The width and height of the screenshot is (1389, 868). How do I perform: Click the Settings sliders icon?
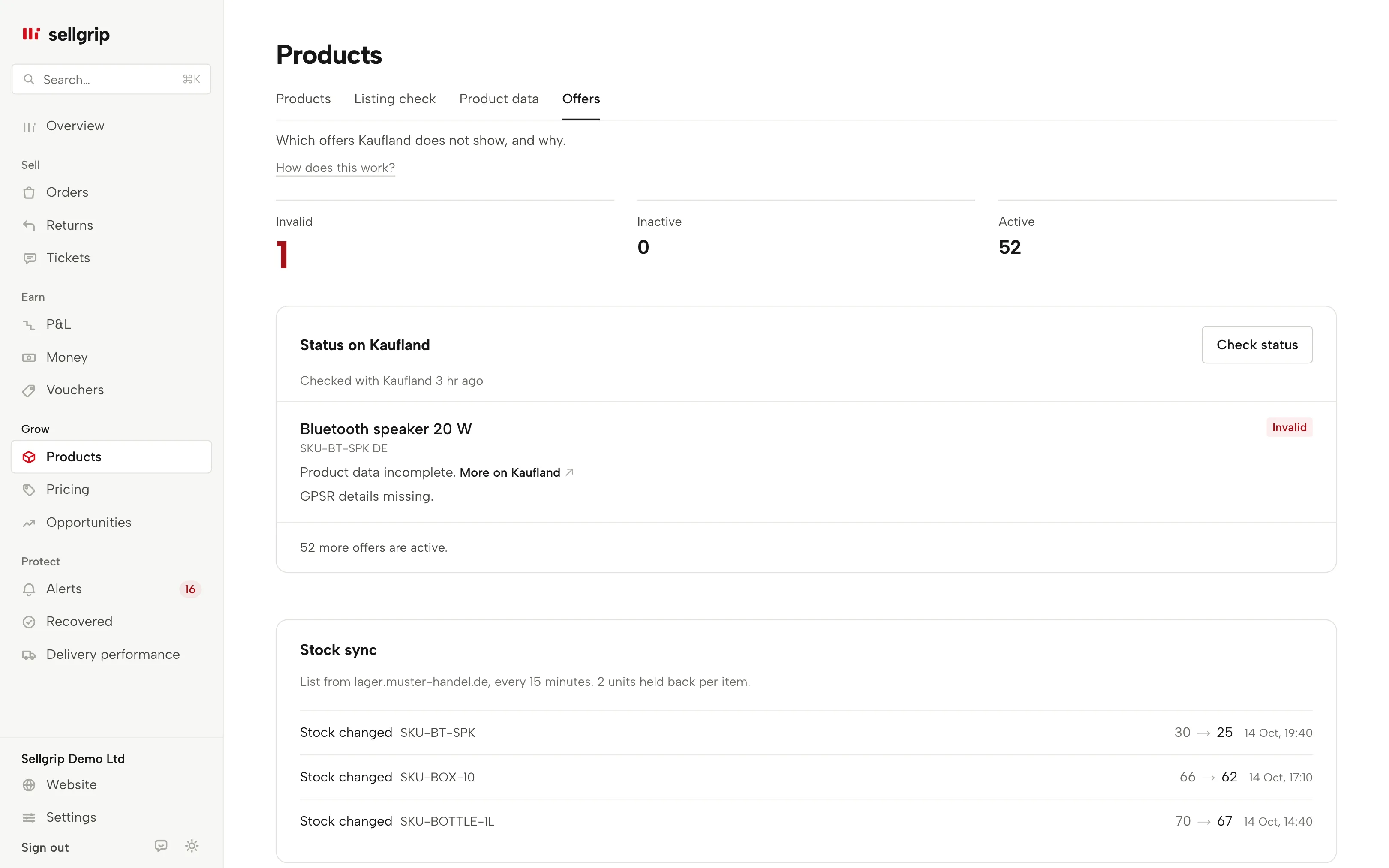coord(29,817)
